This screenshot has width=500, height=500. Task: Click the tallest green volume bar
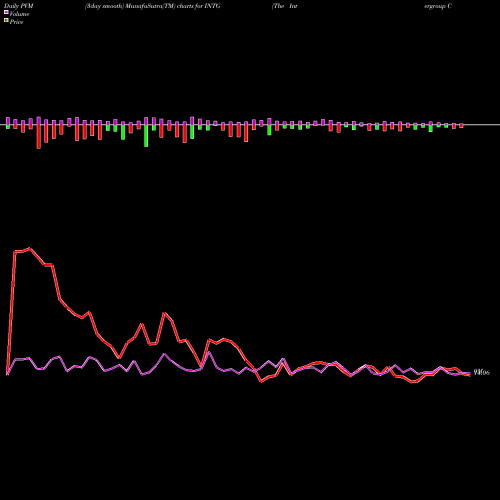coord(146,136)
